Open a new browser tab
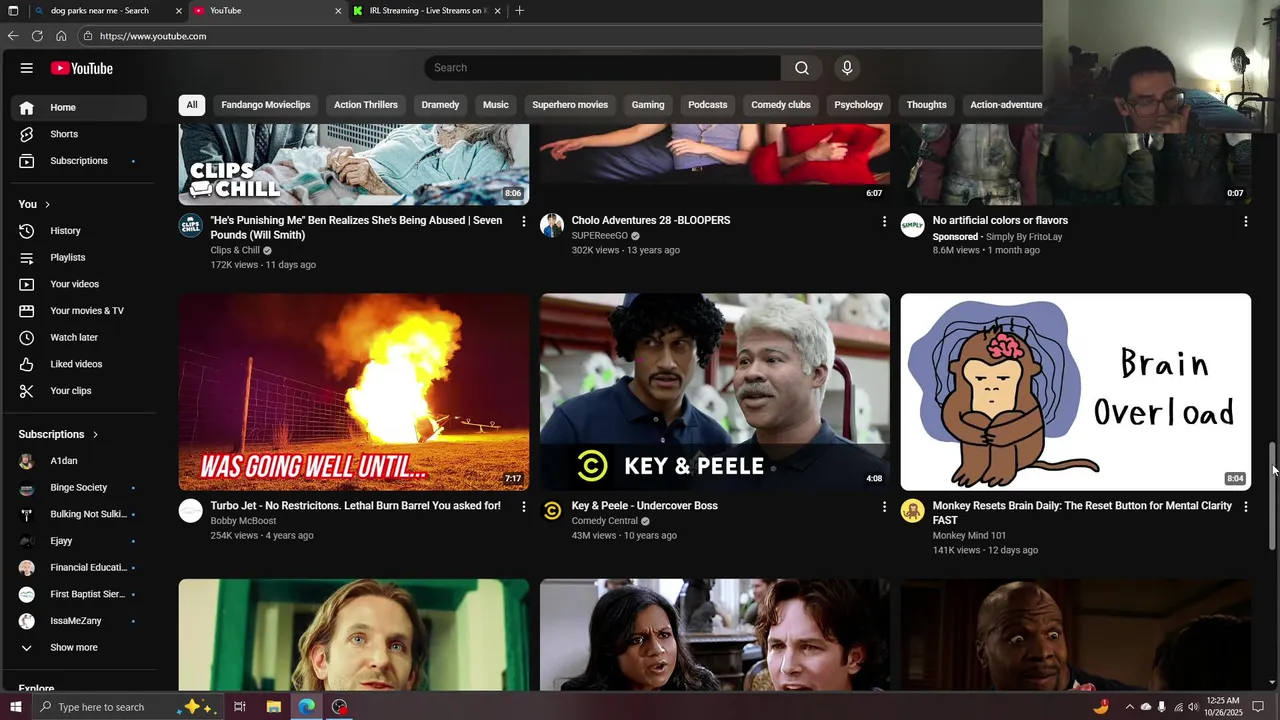This screenshot has width=1280, height=720. click(x=519, y=11)
